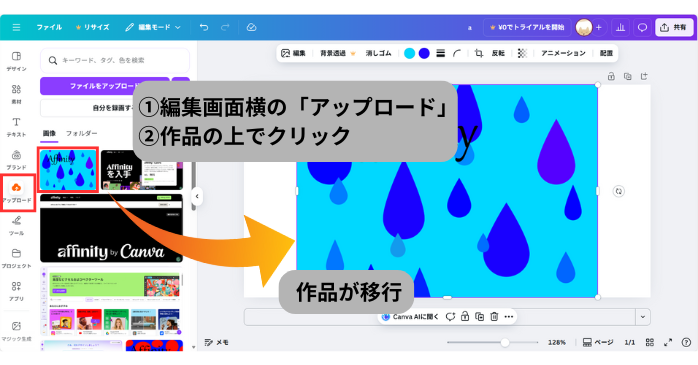Focus the keyword search field
Image resolution: width=698 pixels, height=365 pixels.
click(x=115, y=61)
